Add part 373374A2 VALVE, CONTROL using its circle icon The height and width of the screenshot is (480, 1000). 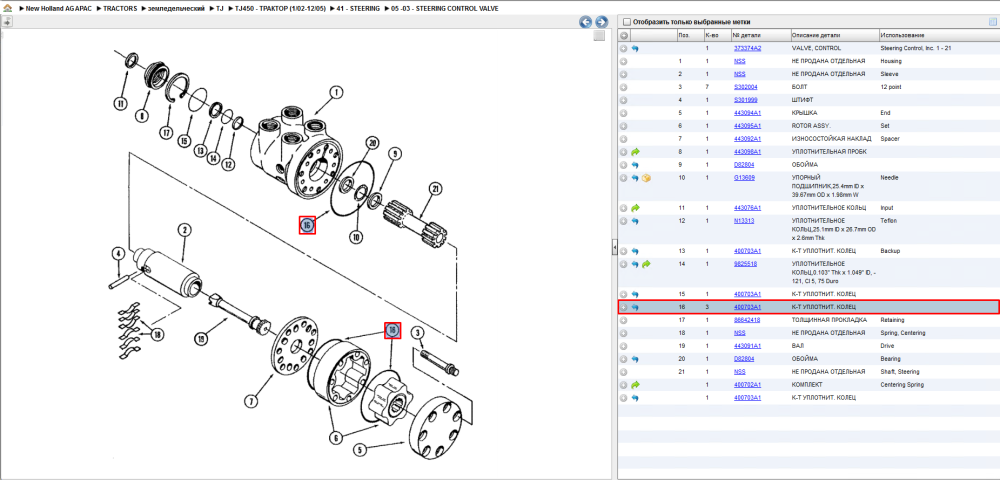624,48
